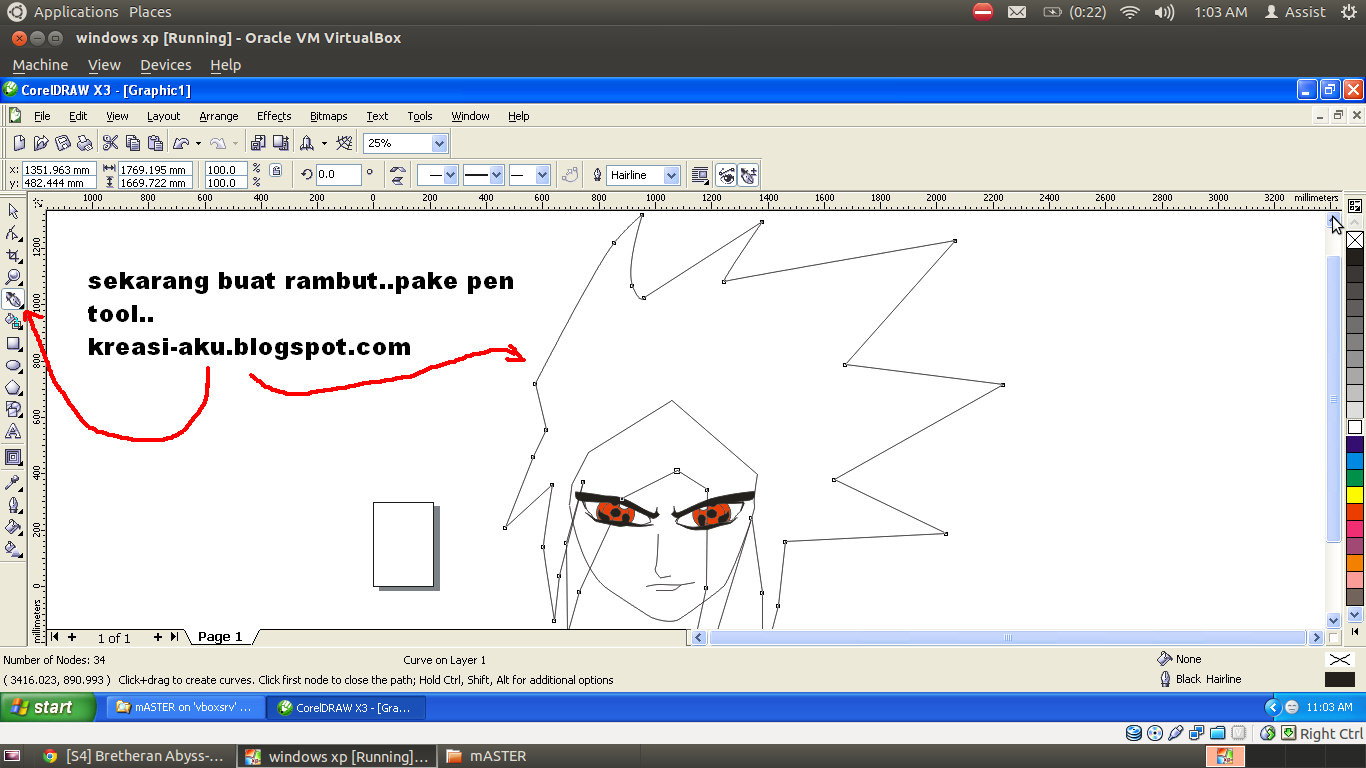Select the Pick tool arrow

(13, 211)
